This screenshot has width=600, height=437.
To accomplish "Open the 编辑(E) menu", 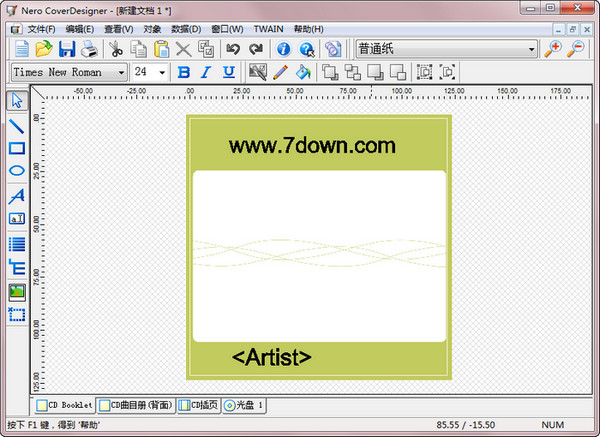I will (x=80, y=29).
